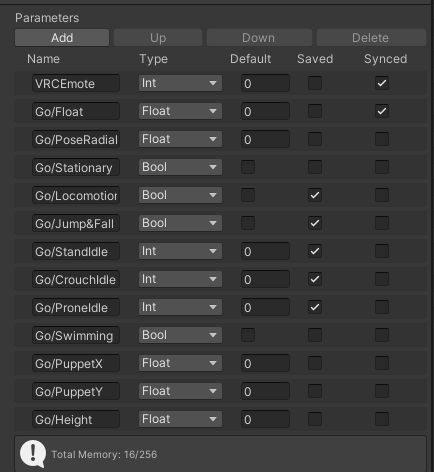Toggle Default checkbox for Go/Stationary
Screen dimensions: 434x472
(x=248, y=167)
